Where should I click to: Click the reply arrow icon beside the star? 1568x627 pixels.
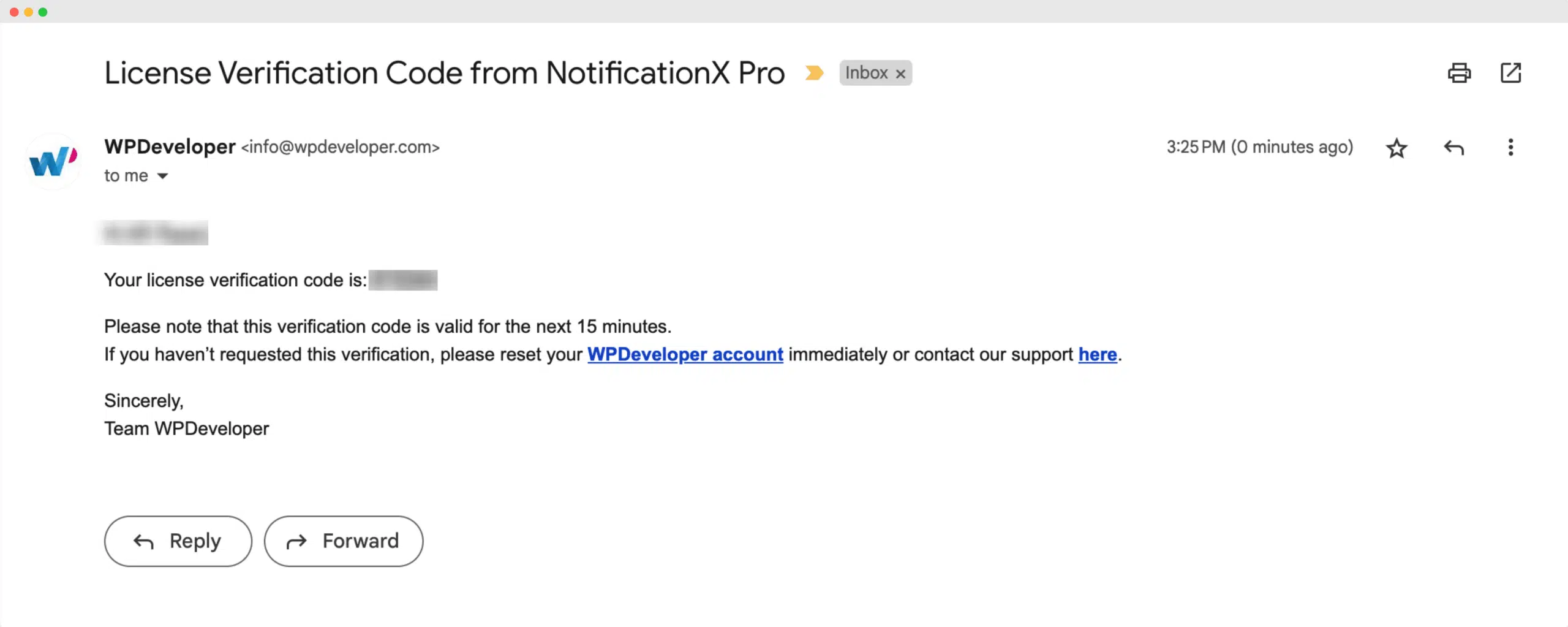tap(1453, 148)
